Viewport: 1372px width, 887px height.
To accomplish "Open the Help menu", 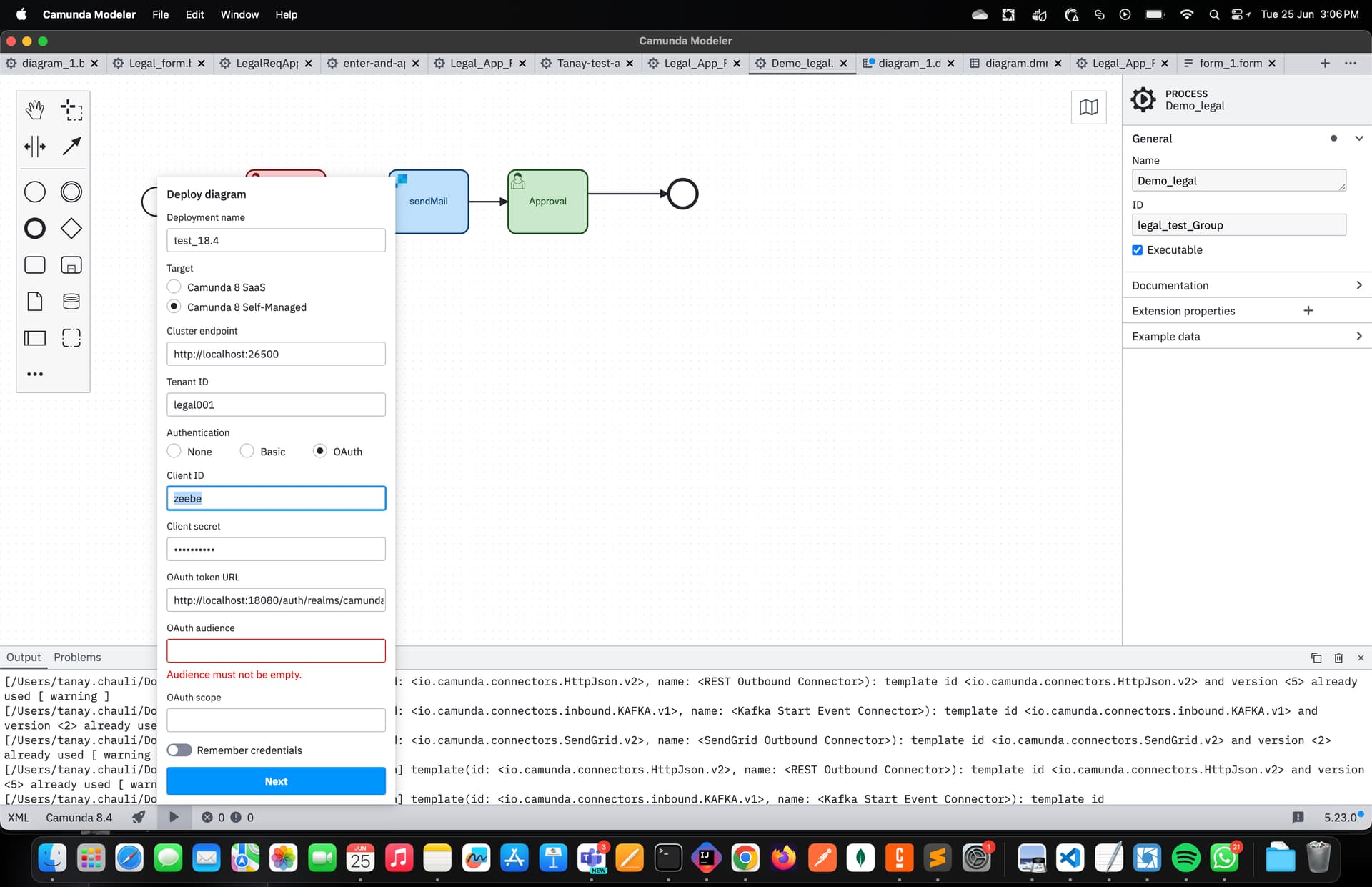I will pyautogui.click(x=286, y=14).
